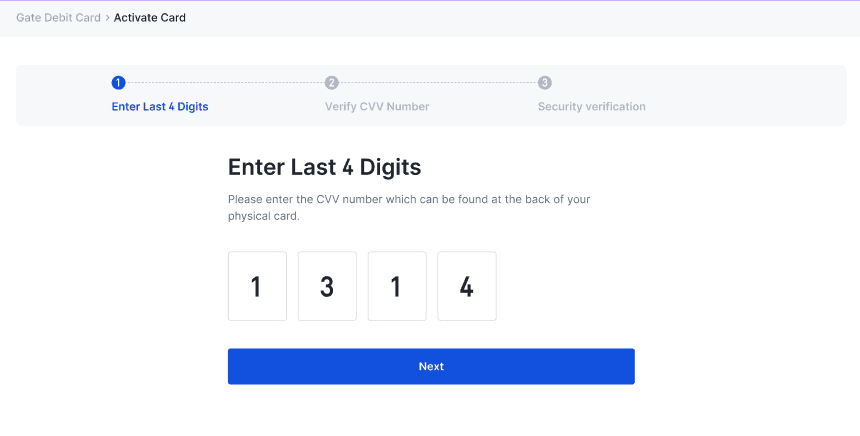The width and height of the screenshot is (860, 436).
Task: Click the breadcrumb chevron separator
Action: pyautogui.click(x=107, y=18)
